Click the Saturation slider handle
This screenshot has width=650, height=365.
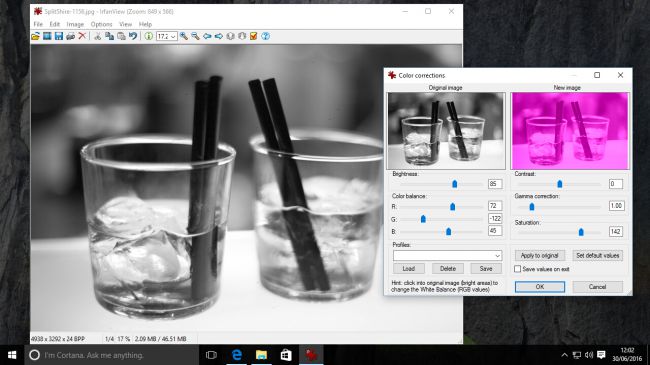[x=581, y=232]
